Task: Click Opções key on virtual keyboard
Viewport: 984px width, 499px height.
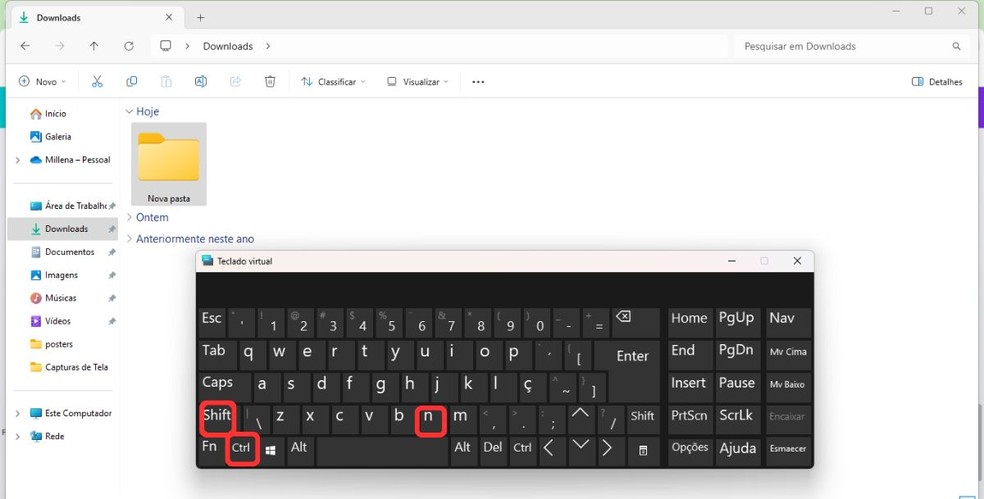Action: pos(690,451)
